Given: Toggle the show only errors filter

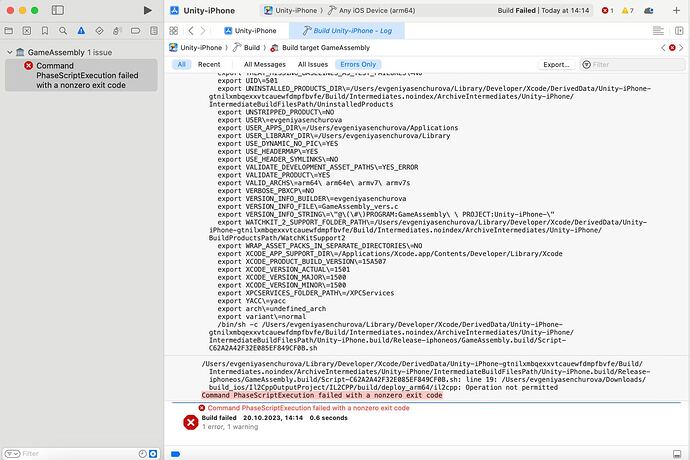Looking at the screenshot, I should [x=153, y=453].
